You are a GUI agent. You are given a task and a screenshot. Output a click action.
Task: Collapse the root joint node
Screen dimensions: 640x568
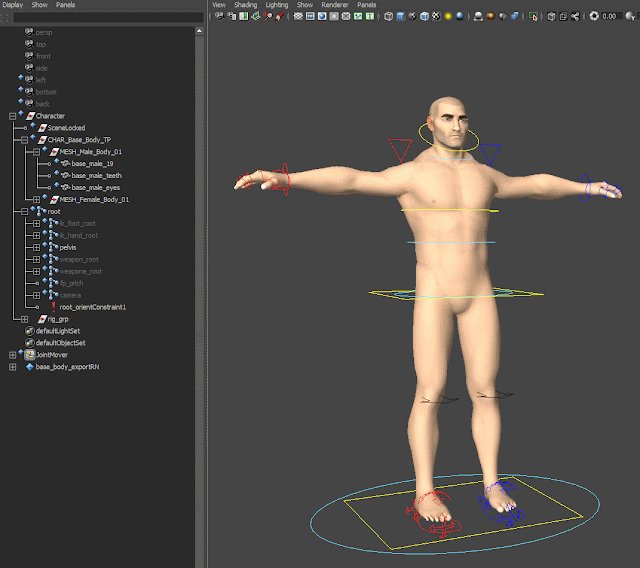[24, 211]
